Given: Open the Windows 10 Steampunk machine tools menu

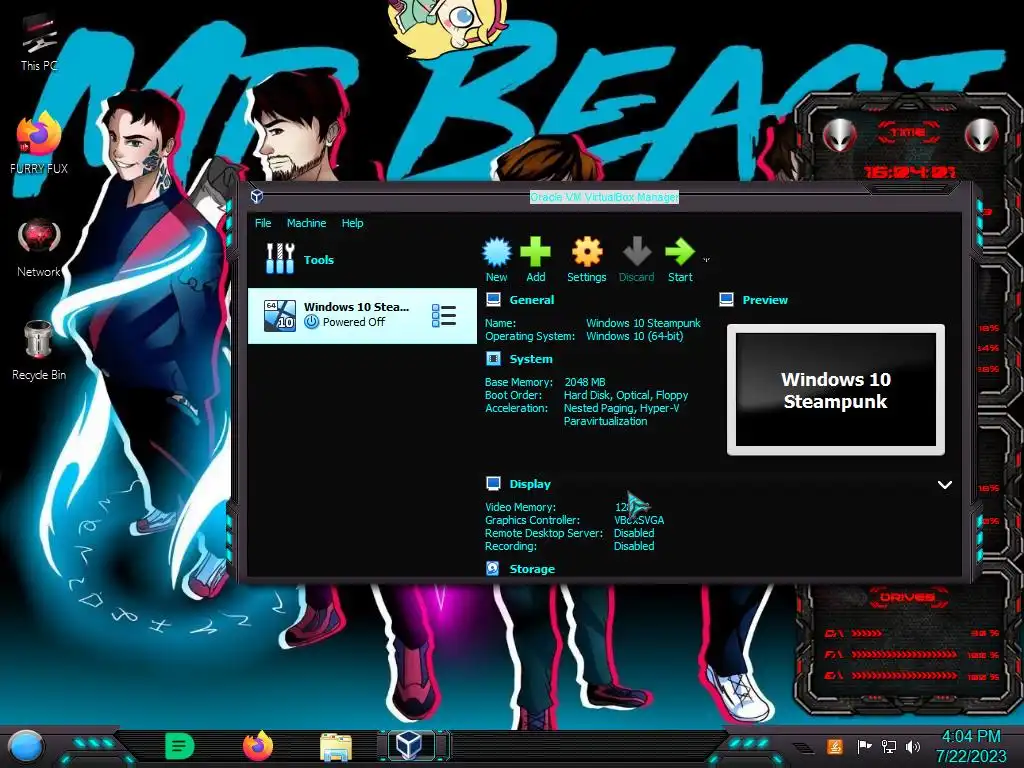Looking at the screenshot, I should point(444,315).
